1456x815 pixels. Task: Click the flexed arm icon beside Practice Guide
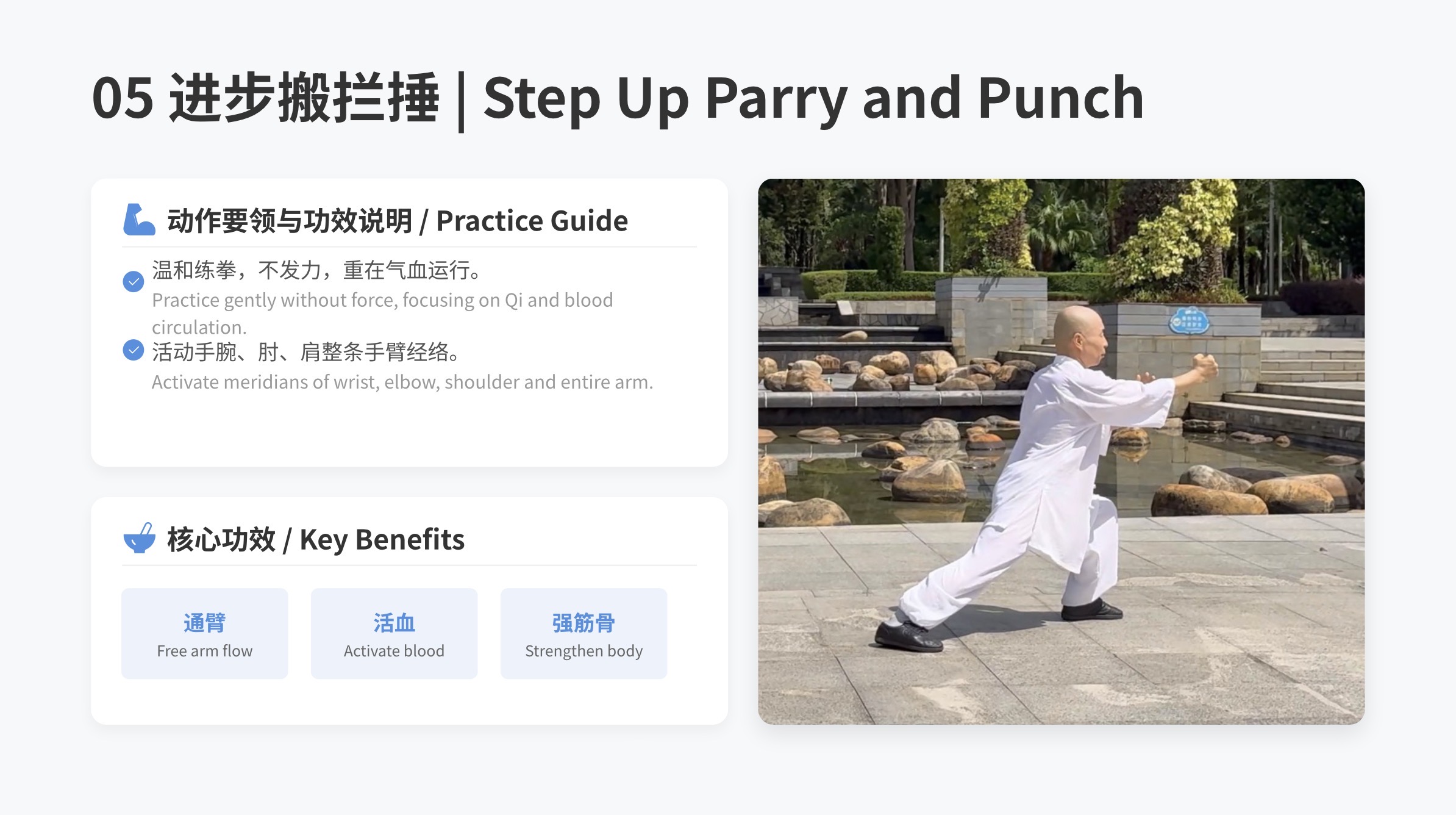(139, 220)
